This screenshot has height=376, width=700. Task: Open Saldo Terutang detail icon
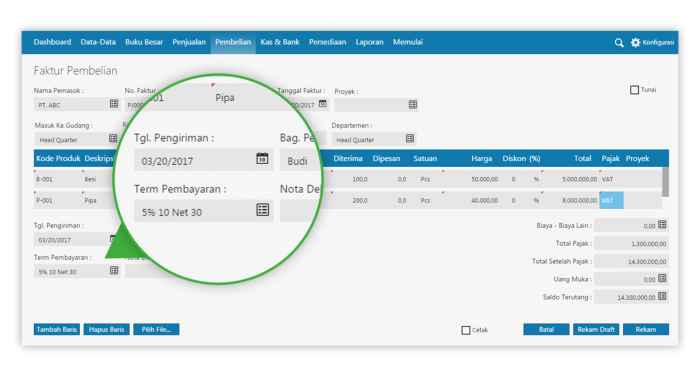[662, 296]
